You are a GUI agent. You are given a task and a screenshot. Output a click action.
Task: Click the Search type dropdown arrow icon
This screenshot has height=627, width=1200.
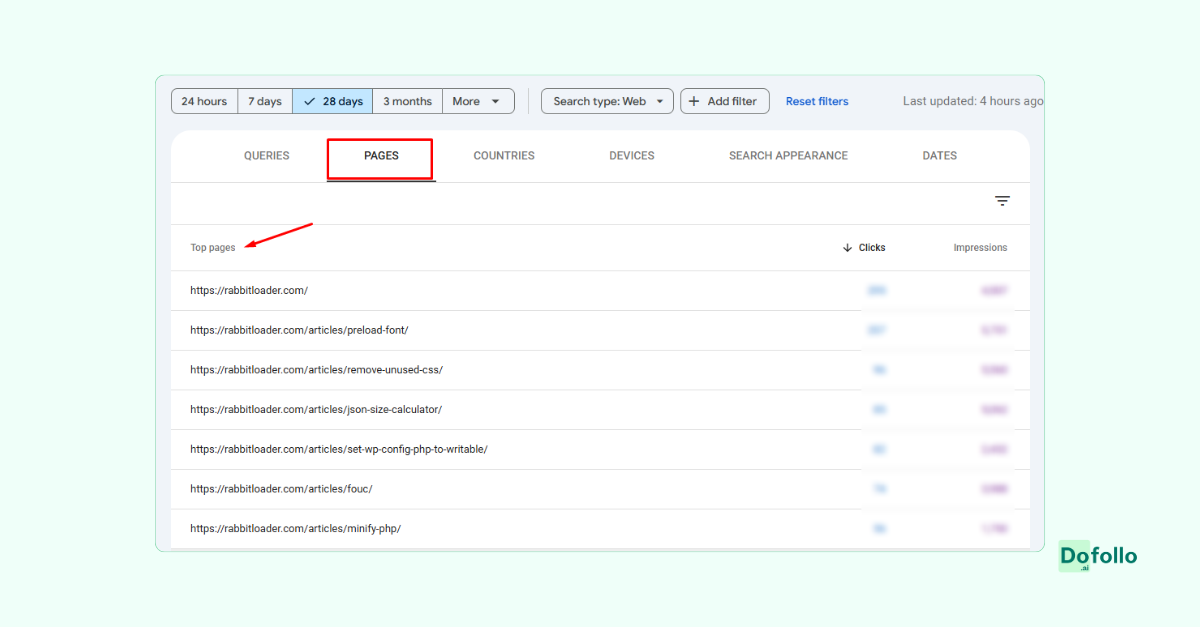tap(660, 100)
